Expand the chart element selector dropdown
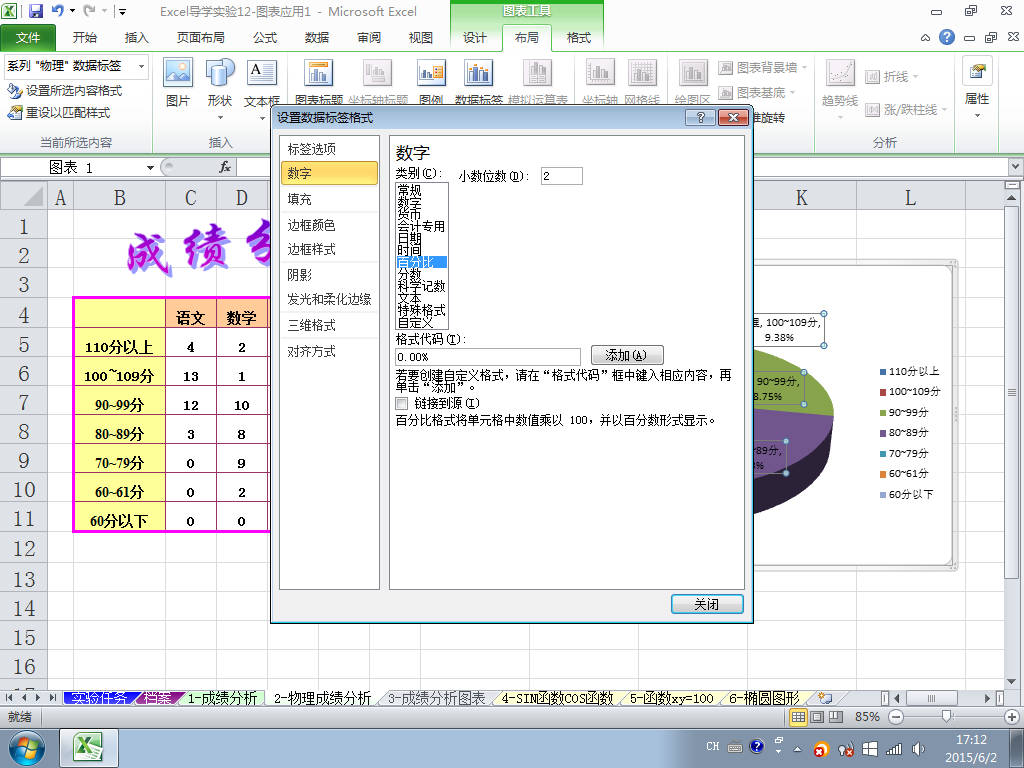1024x768 pixels. [x=141, y=66]
